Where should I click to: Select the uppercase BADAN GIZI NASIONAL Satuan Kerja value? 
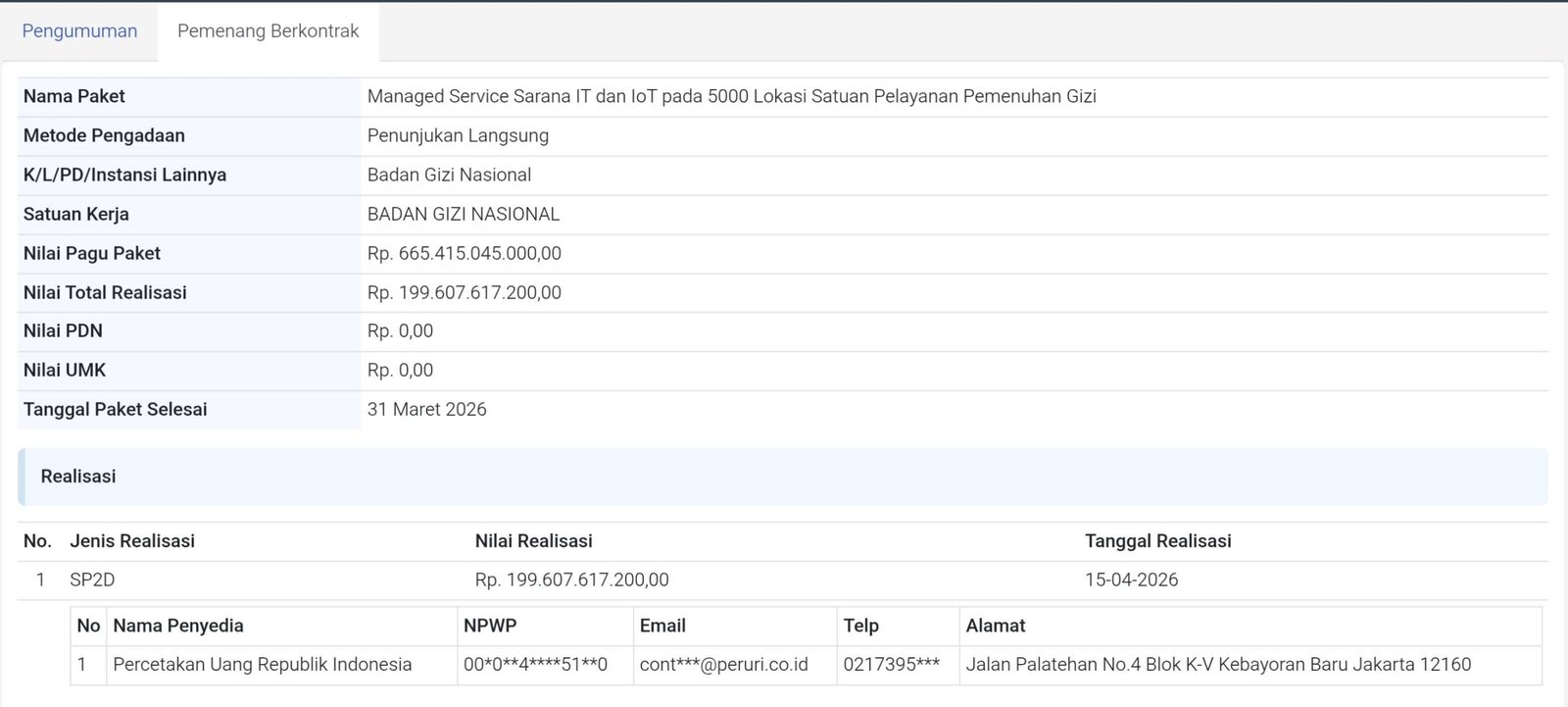463,214
